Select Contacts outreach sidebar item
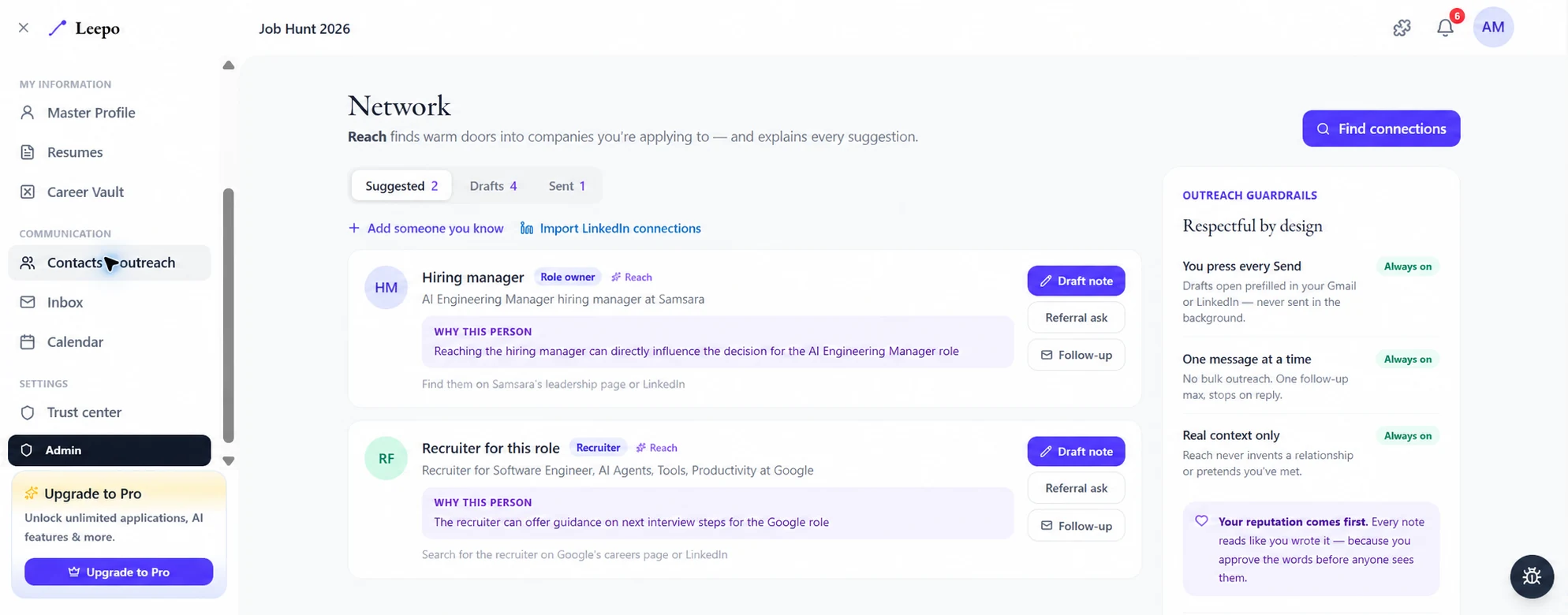 point(110,263)
